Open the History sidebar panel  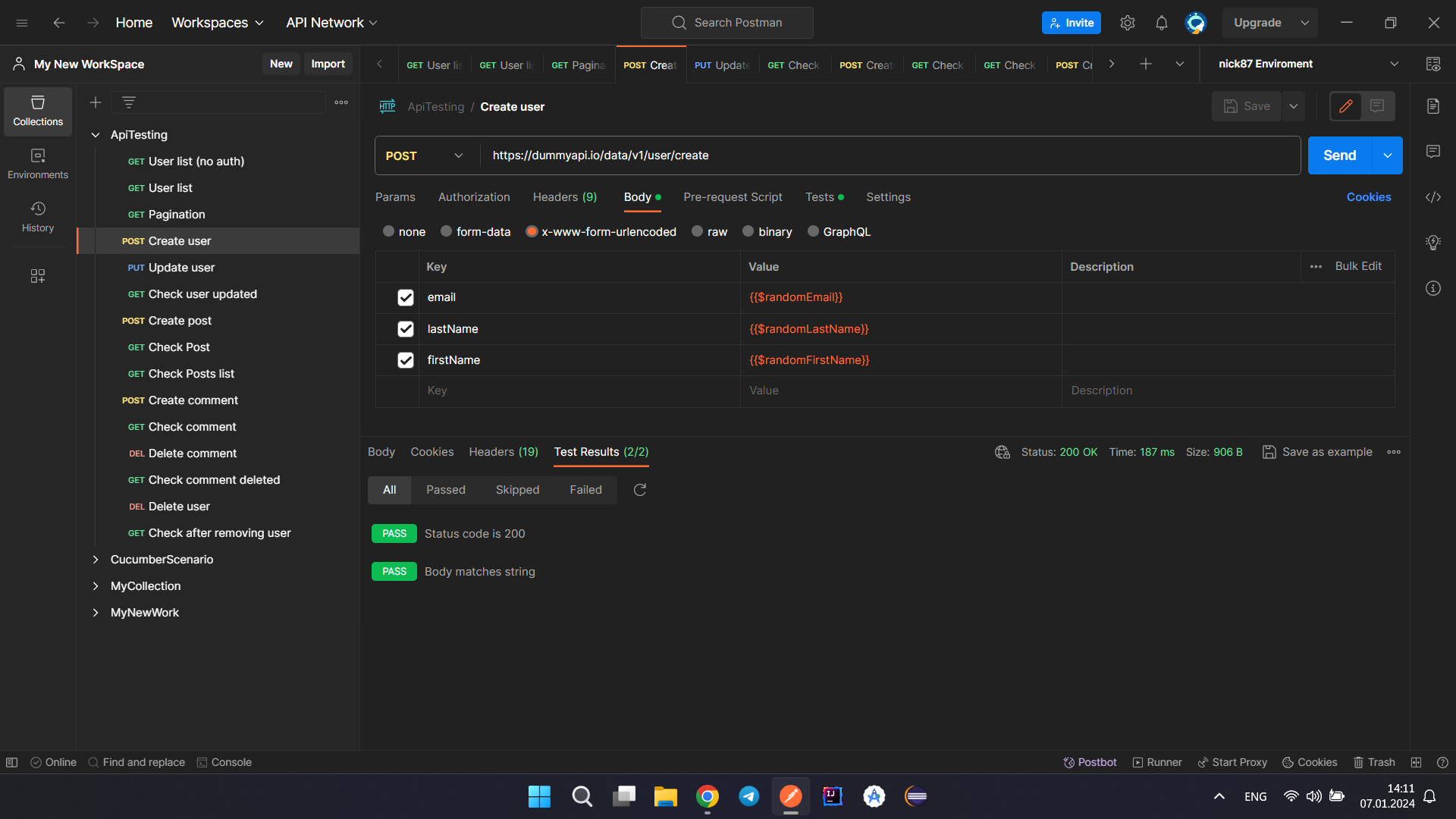pos(38,217)
